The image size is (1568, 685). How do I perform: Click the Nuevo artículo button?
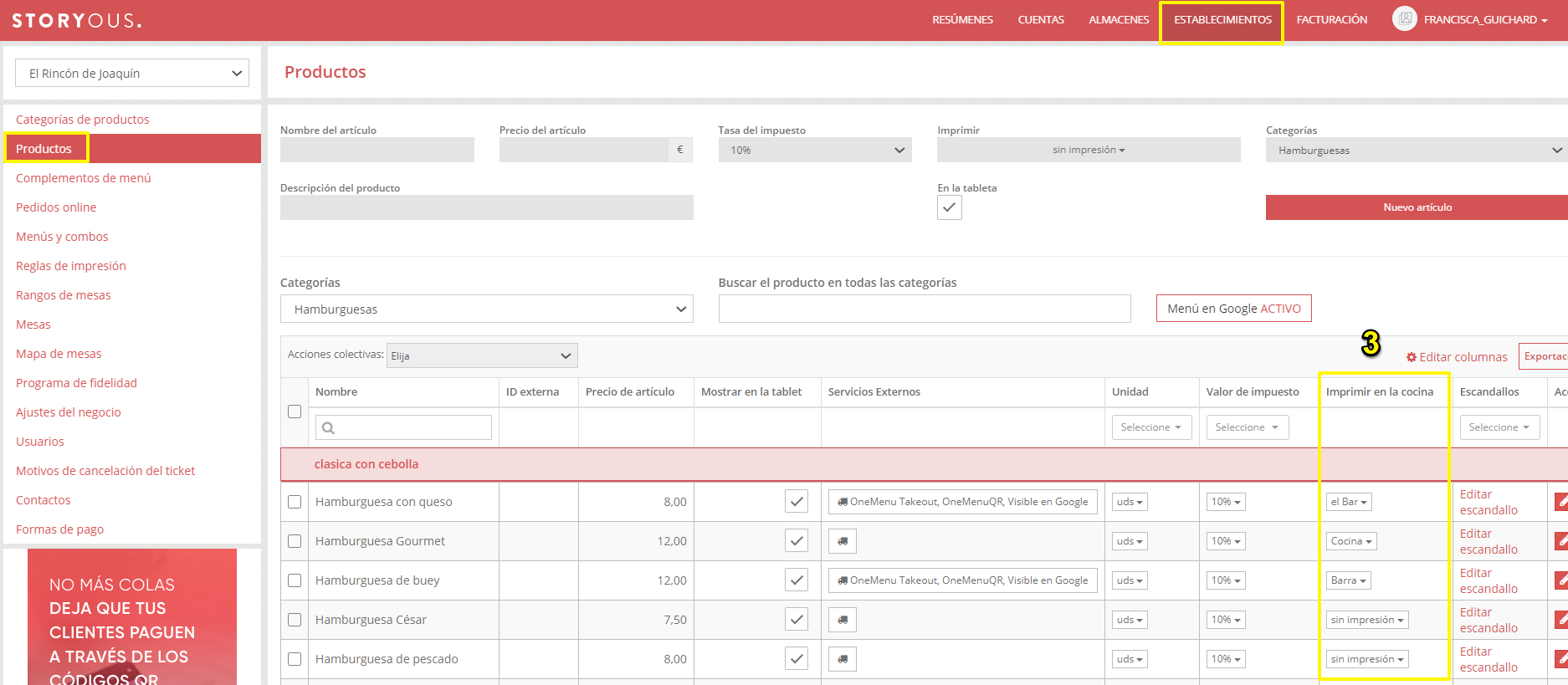pyautogui.click(x=1417, y=207)
